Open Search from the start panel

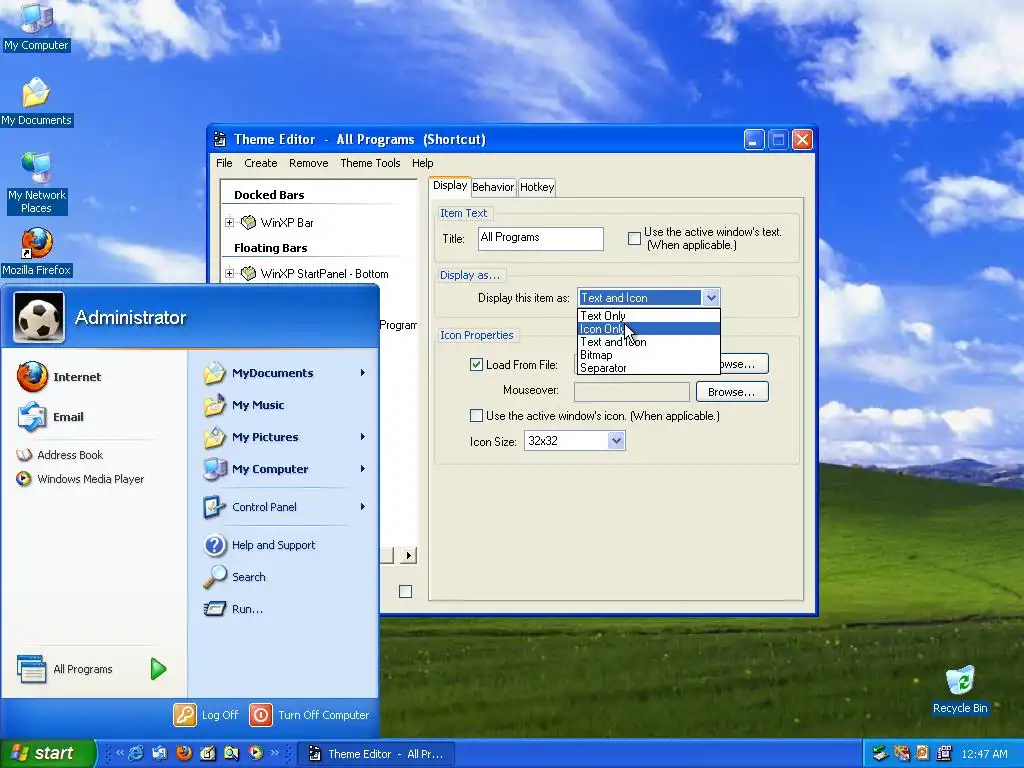point(235,577)
